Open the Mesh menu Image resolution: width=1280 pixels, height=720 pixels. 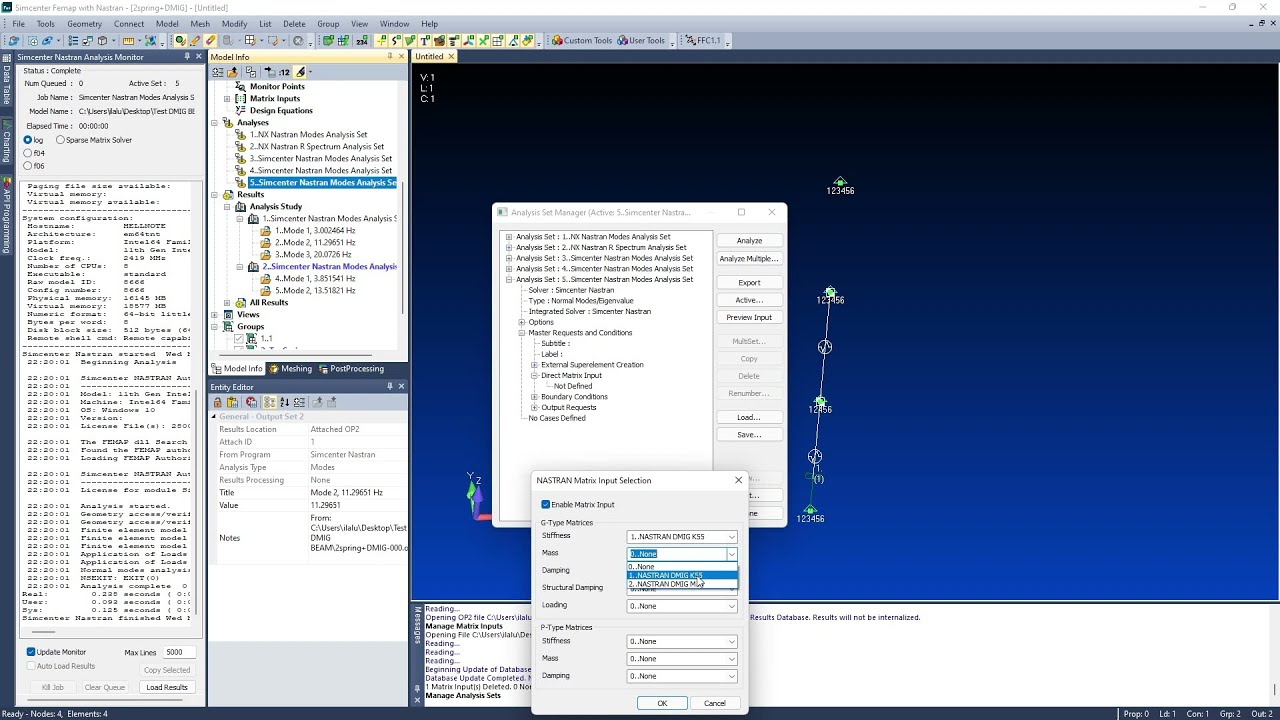[200, 24]
